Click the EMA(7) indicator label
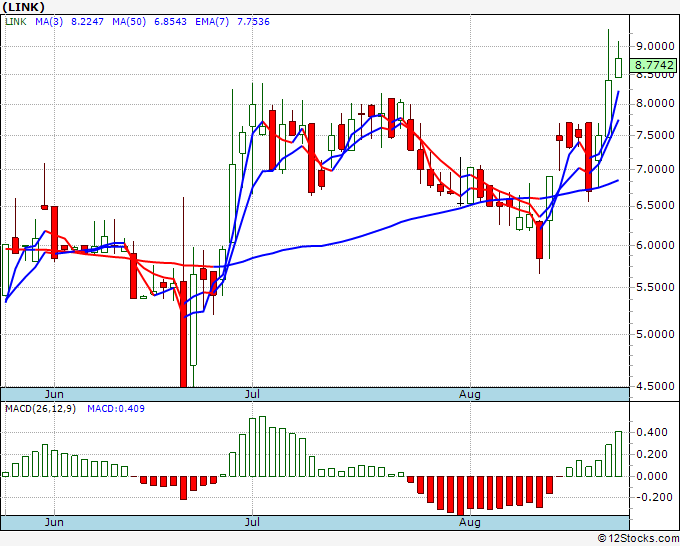Image resolution: width=680 pixels, height=546 pixels. [212, 22]
